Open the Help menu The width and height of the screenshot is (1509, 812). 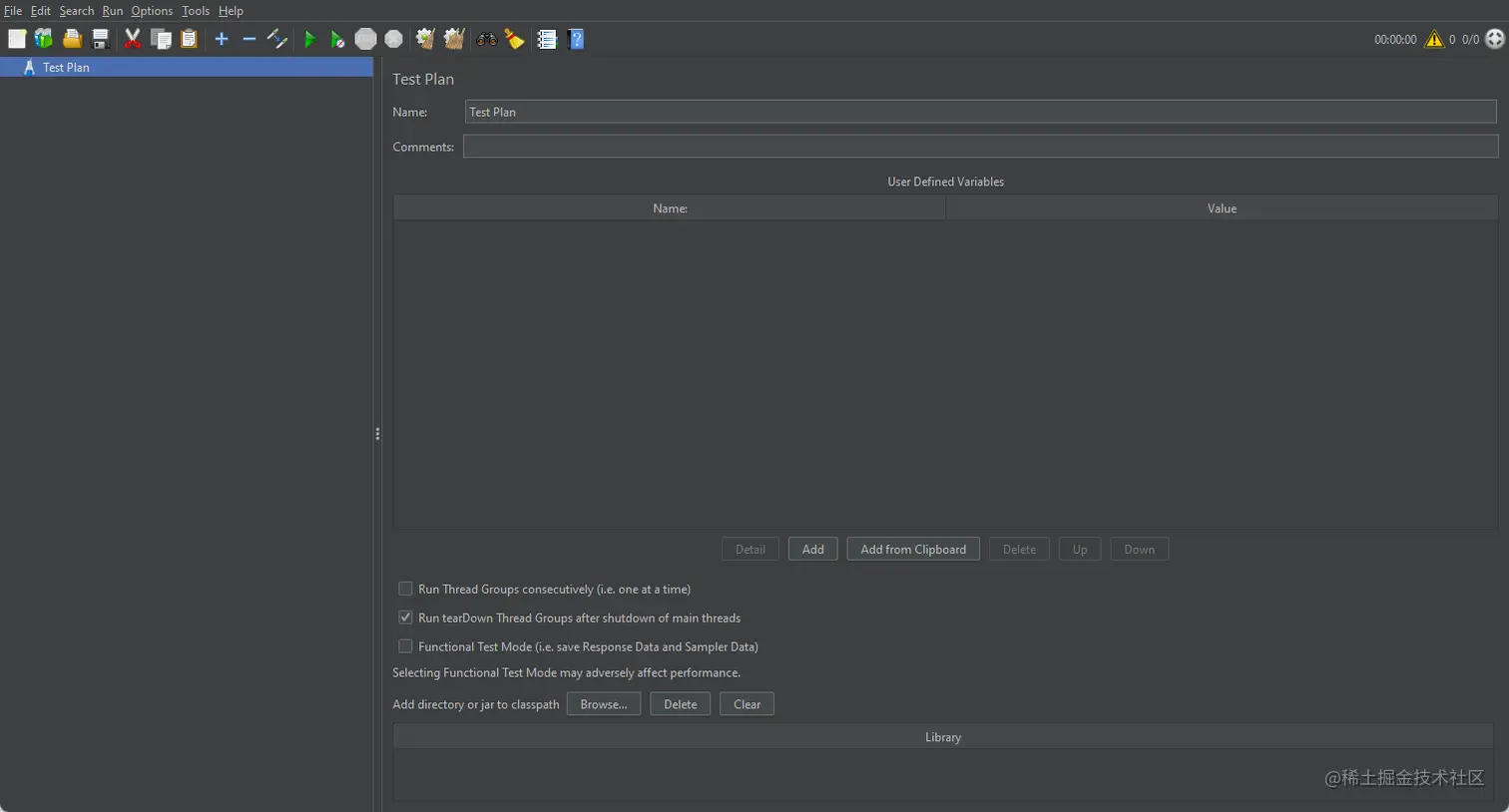coord(231,11)
